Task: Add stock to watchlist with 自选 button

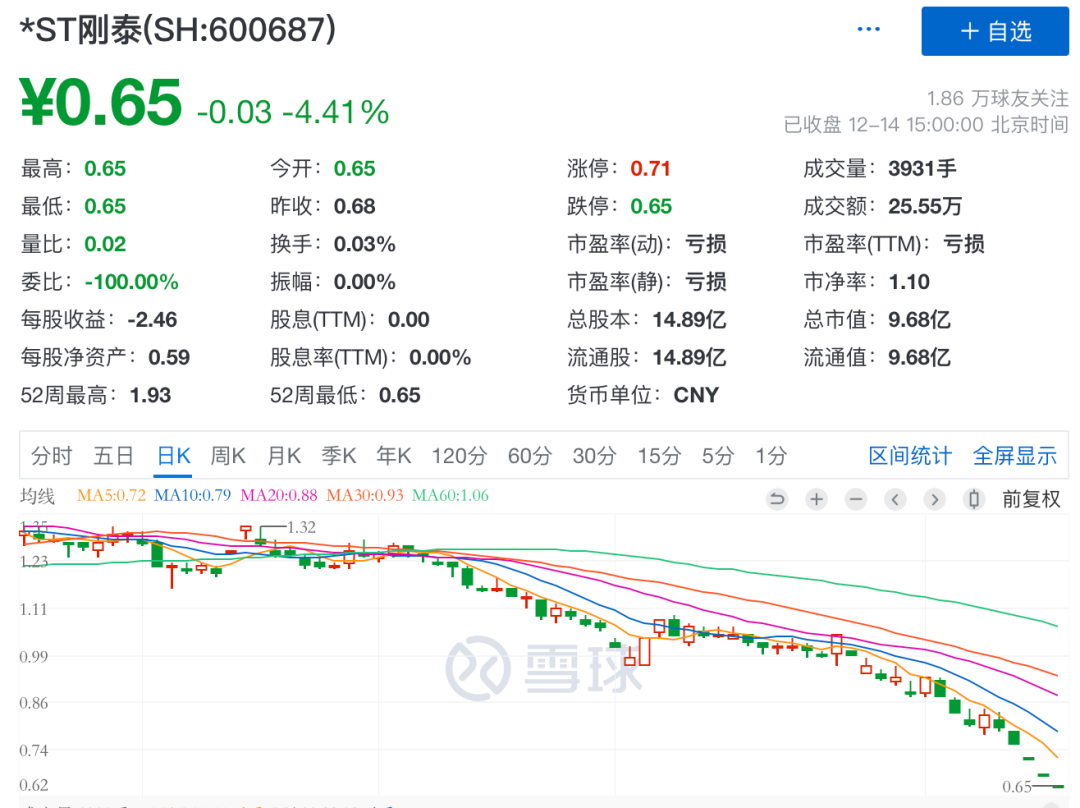Action: tap(995, 31)
